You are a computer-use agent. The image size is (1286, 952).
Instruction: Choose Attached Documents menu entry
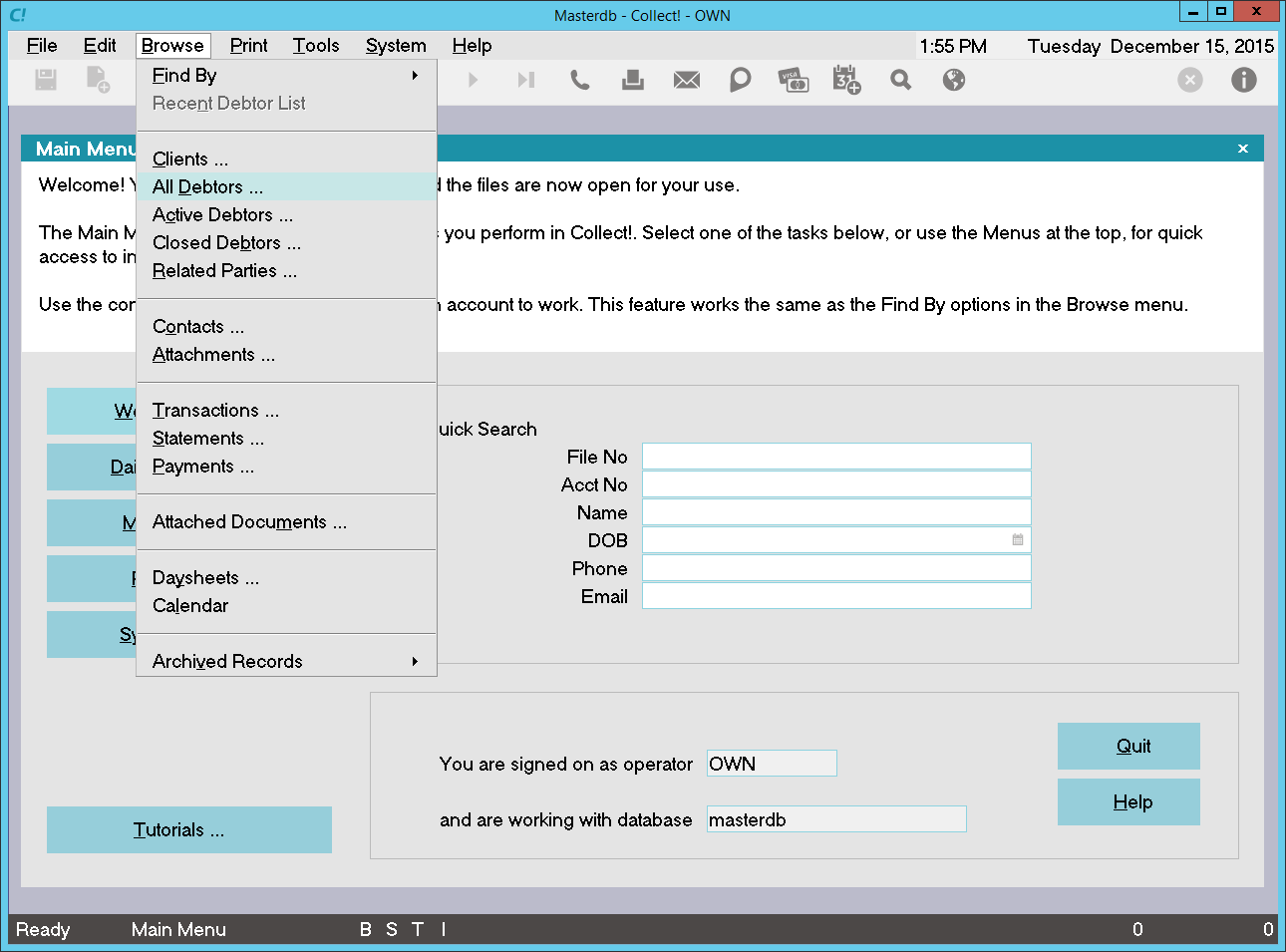[249, 522]
